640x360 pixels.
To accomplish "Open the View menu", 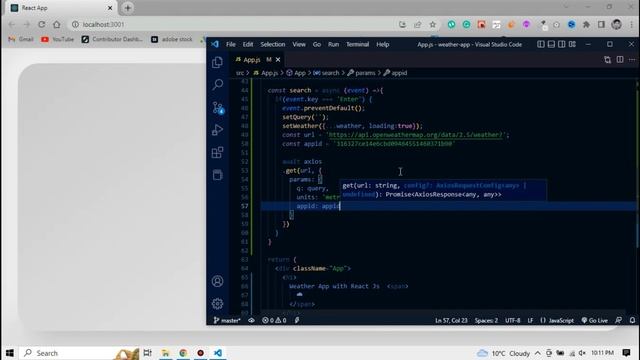I will pyautogui.click(x=299, y=44).
